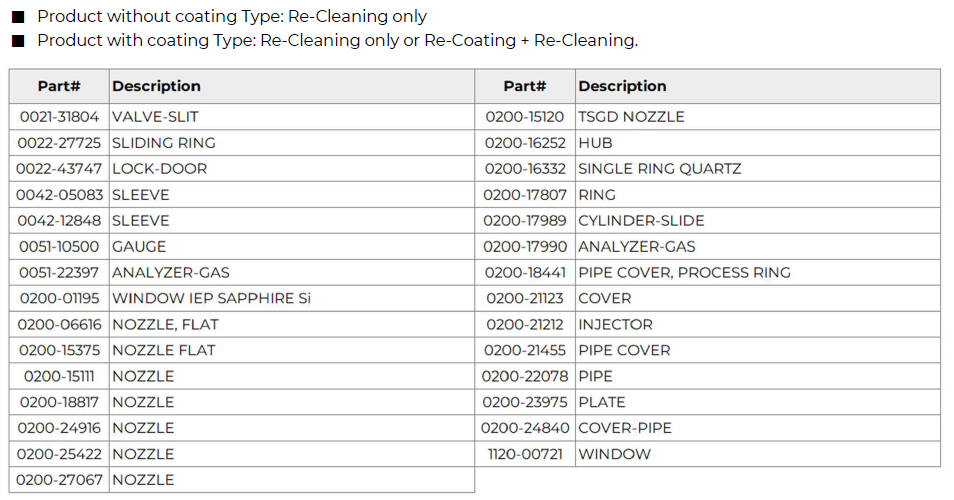Click part number 0200-27067
The width and height of the screenshot is (954, 500).
59,480
